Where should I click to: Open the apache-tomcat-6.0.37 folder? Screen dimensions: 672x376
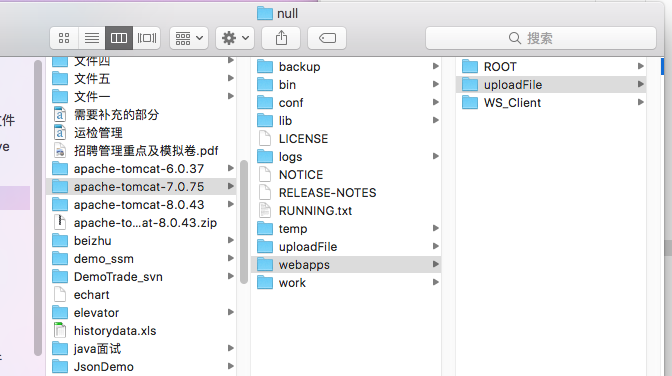tap(141, 168)
